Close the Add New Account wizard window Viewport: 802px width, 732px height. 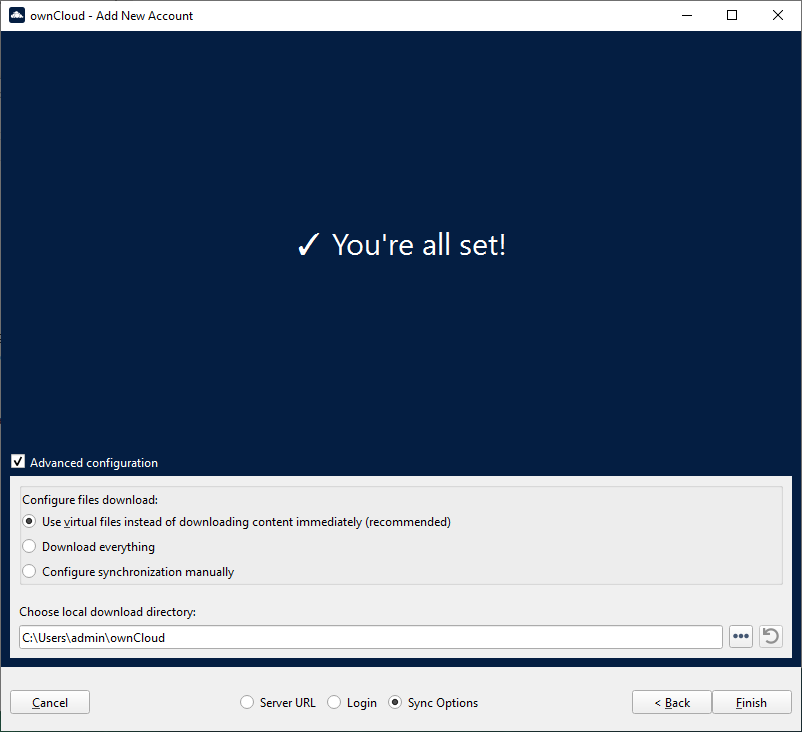pyautogui.click(x=778, y=15)
